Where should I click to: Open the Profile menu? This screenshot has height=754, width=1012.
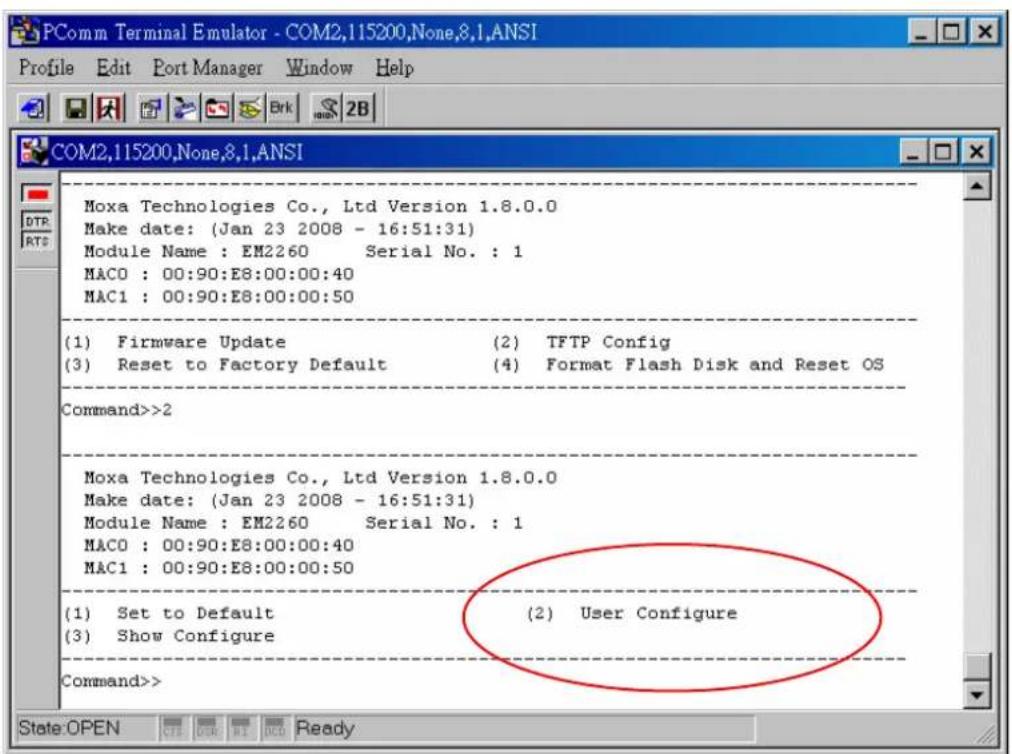point(46,67)
